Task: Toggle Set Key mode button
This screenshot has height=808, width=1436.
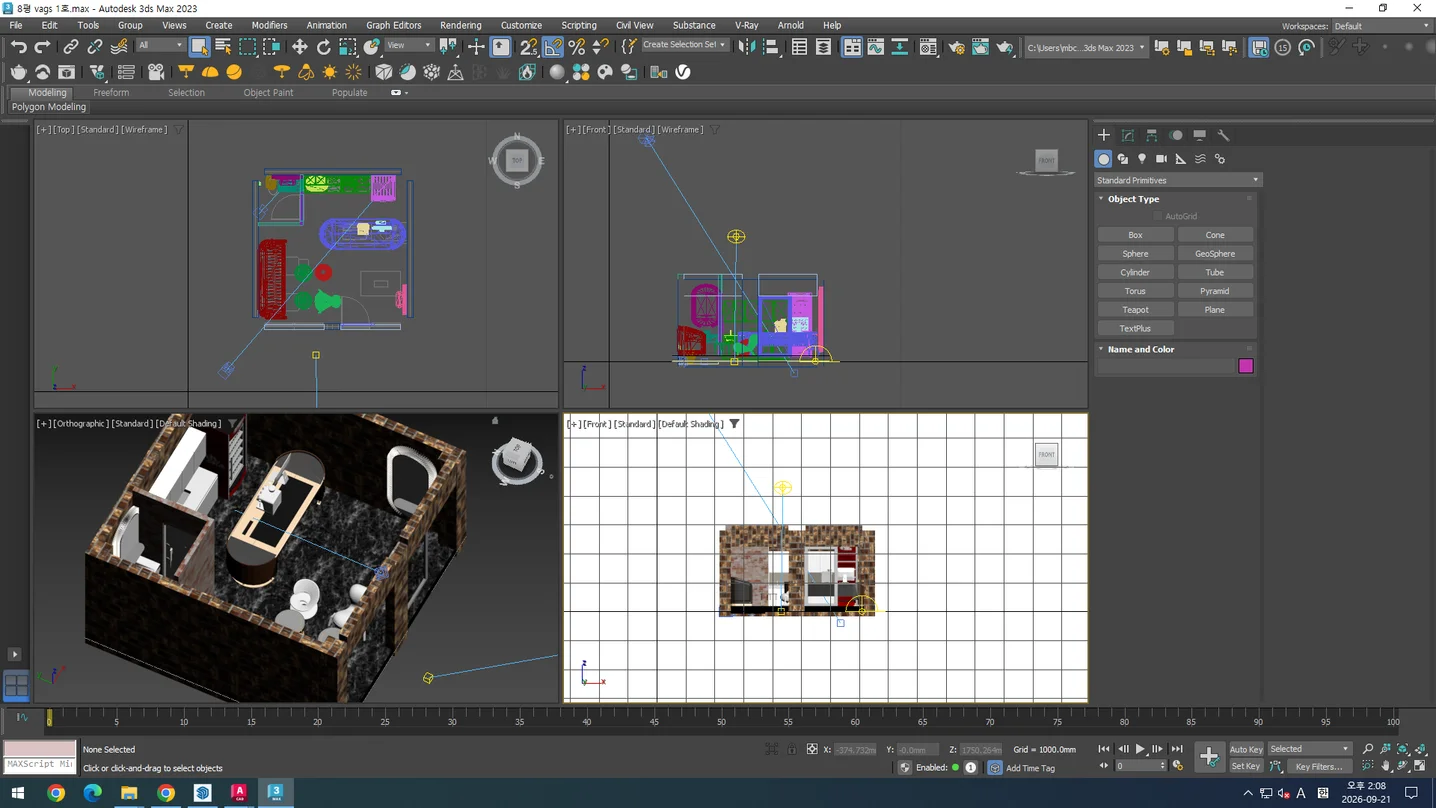Action: click(1246, 766)
